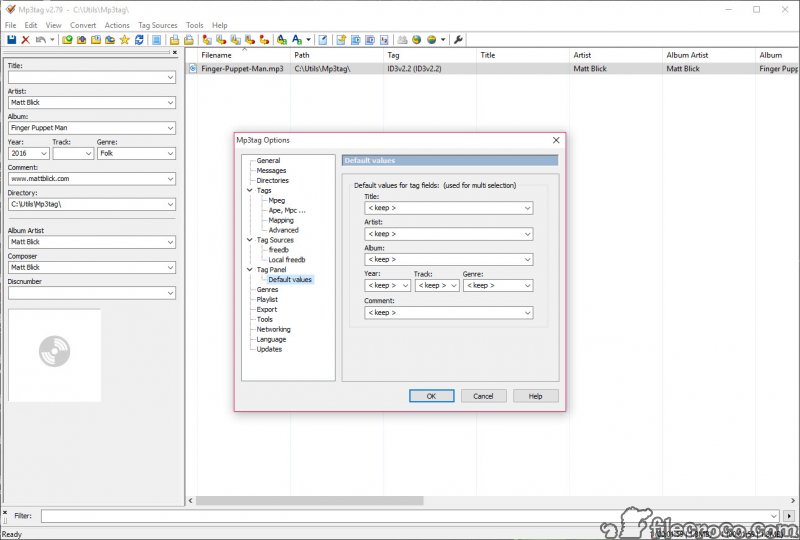The width and height of the screenshot is (800, 540).
Task: Click the Album Artist column header
Action: (709, 55)
